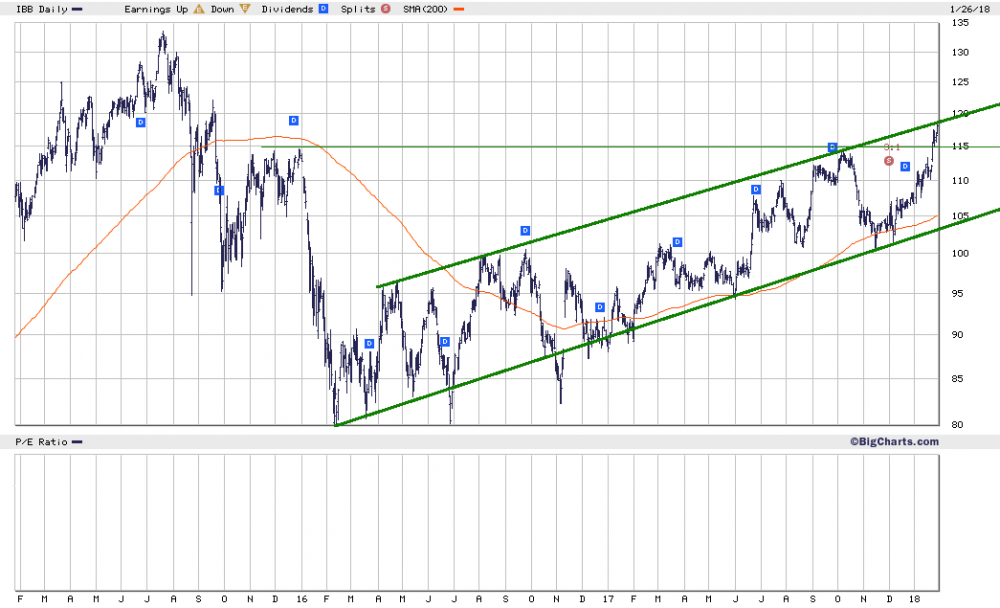Select the September 2017 dividend marker
1000x608 pixels.
pos(832,147)
